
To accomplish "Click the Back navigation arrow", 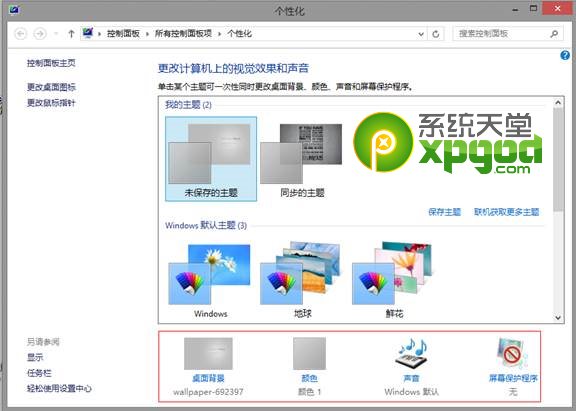I will 21,34.
